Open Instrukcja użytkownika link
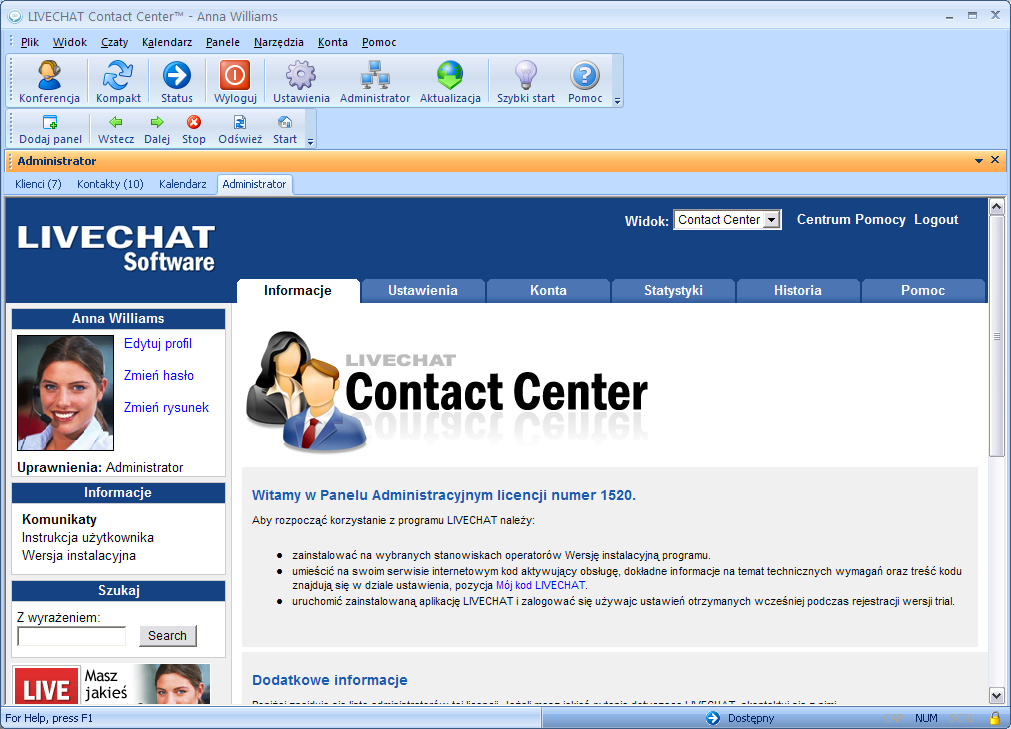This screenshot has height=729, width=1011. point(88,538)
